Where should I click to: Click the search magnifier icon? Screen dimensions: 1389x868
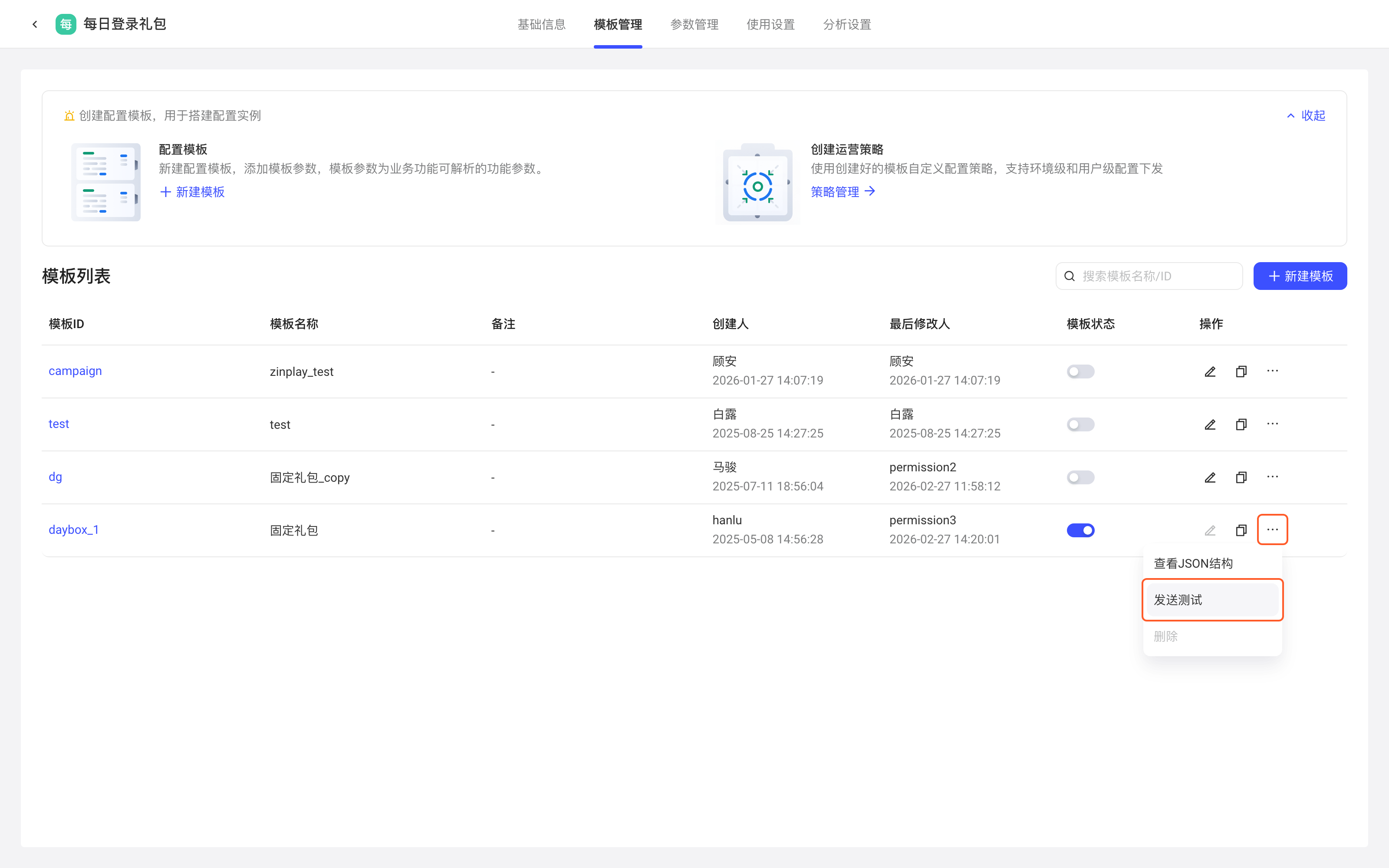pos(1069,276)
